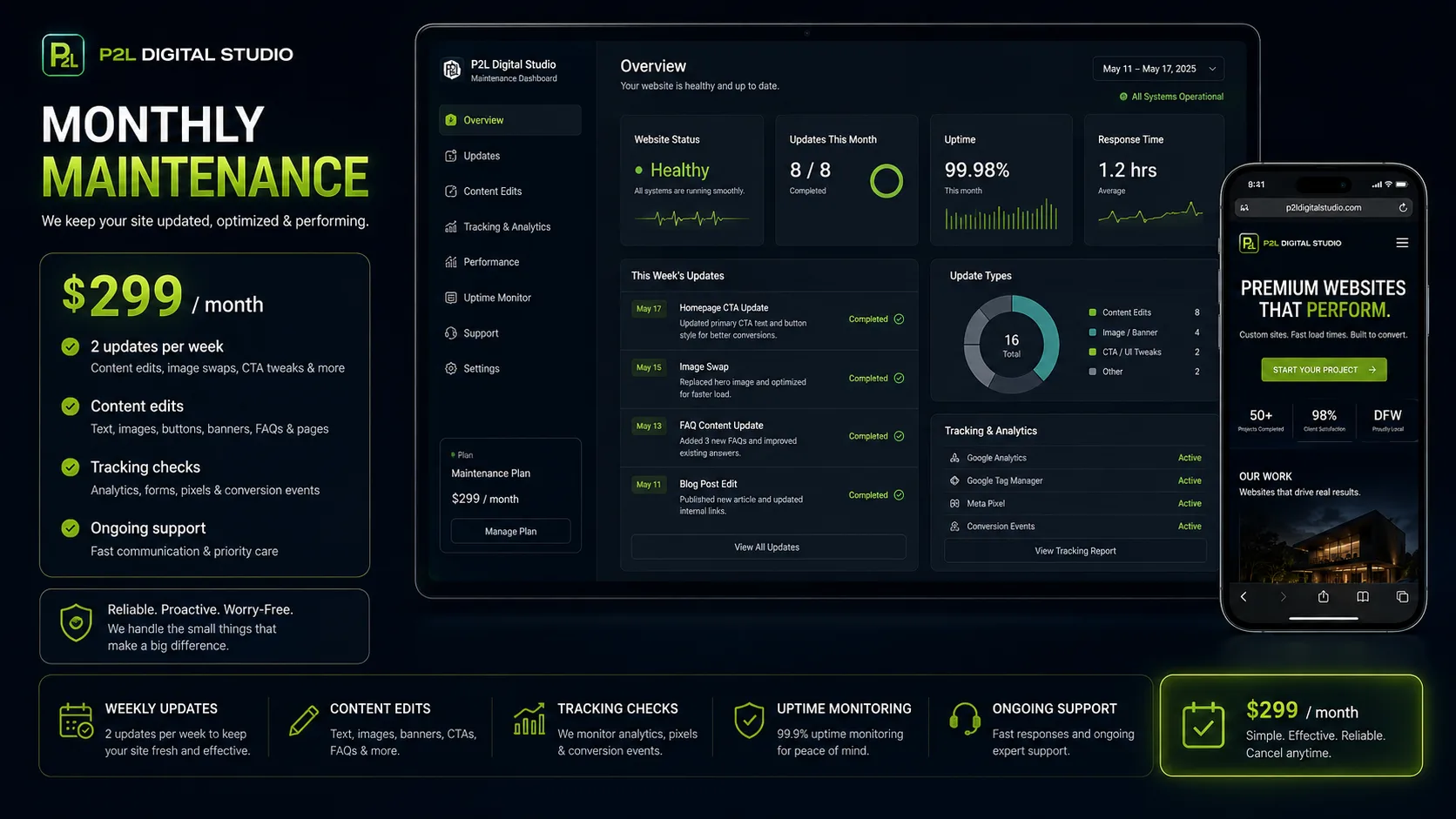This screenshot has height=819, width=1456.
Task: Click the Healthy website status text
Action: click(x=679, y=171)
